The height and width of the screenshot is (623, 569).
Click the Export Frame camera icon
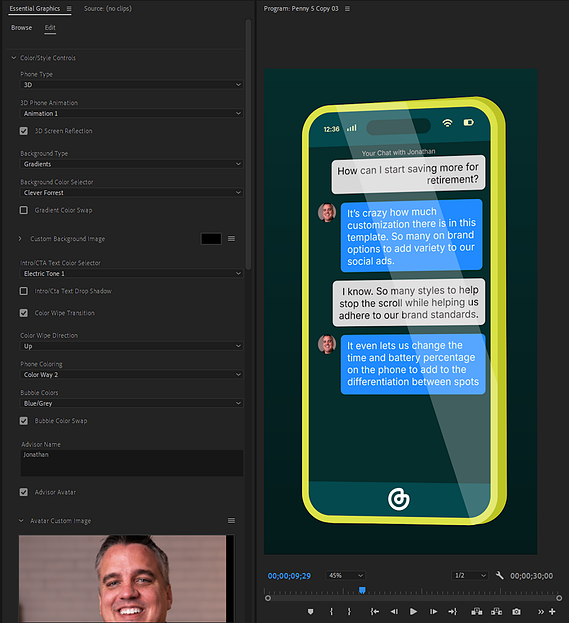[516, 611]
